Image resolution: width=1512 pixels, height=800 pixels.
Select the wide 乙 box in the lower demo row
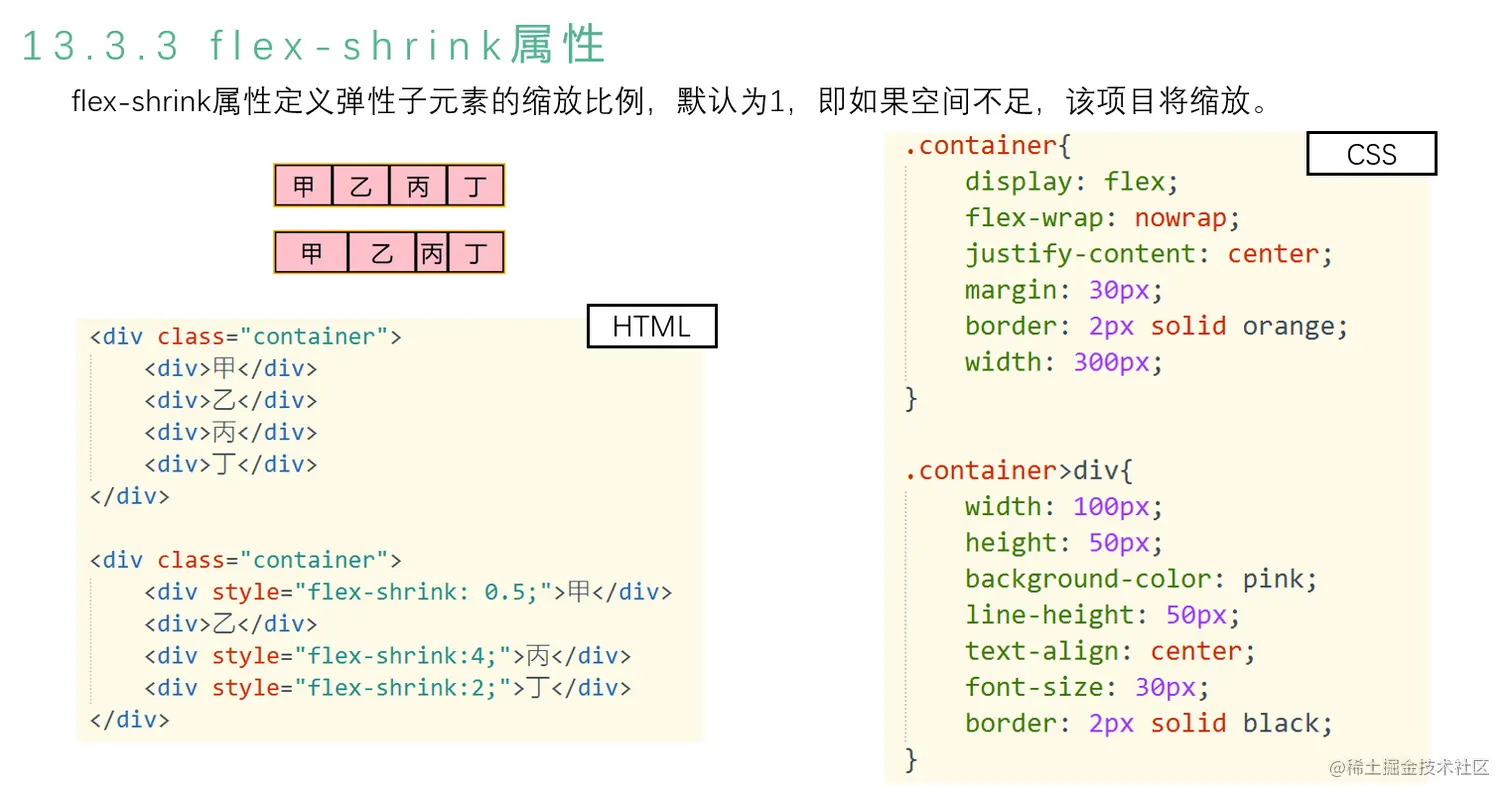[x=382, y=253]
